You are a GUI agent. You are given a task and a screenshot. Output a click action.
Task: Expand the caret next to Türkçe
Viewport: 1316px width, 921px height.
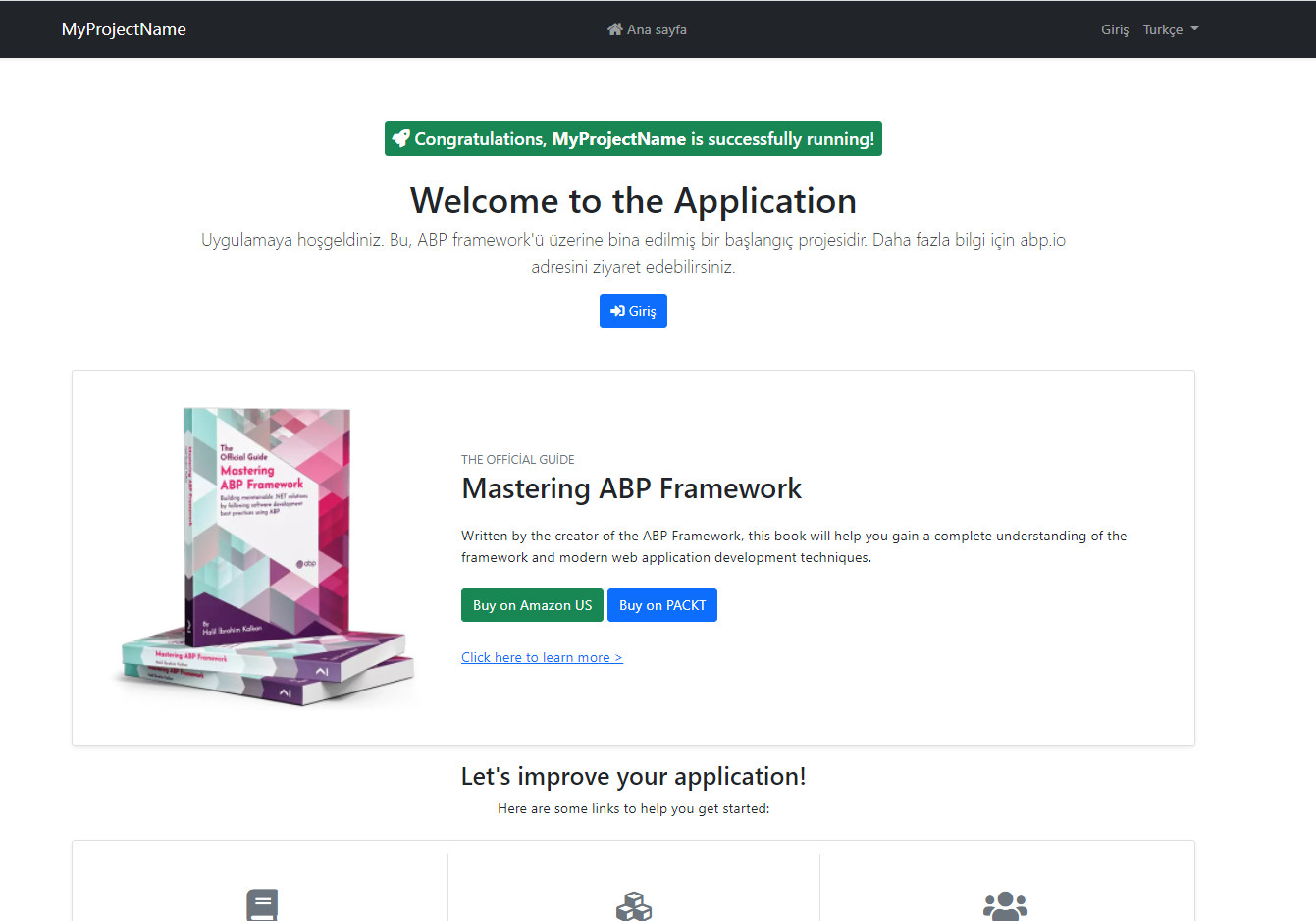[1195, 29]
